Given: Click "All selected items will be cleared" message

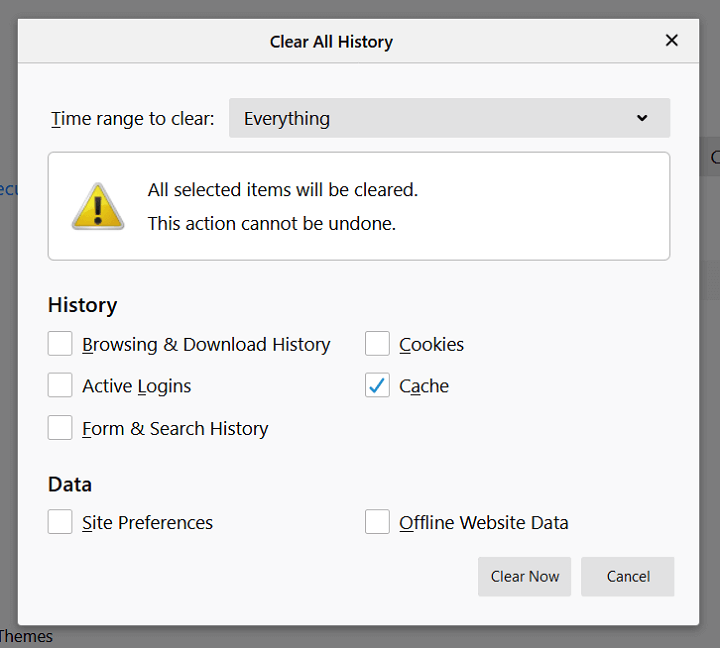Looking at the screenshot, I should (283, 190).
